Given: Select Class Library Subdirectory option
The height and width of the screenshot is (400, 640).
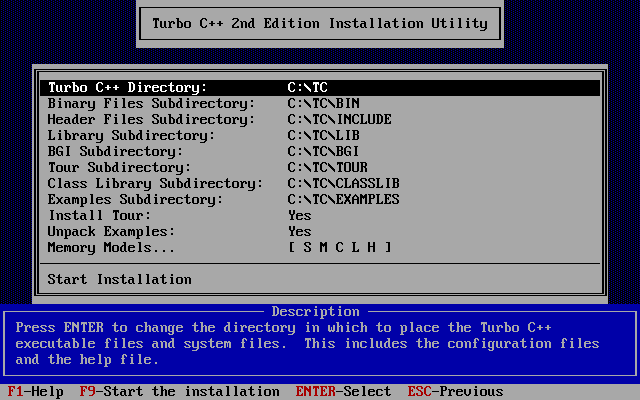Looking at the screenshot, I should coord(320,183).
